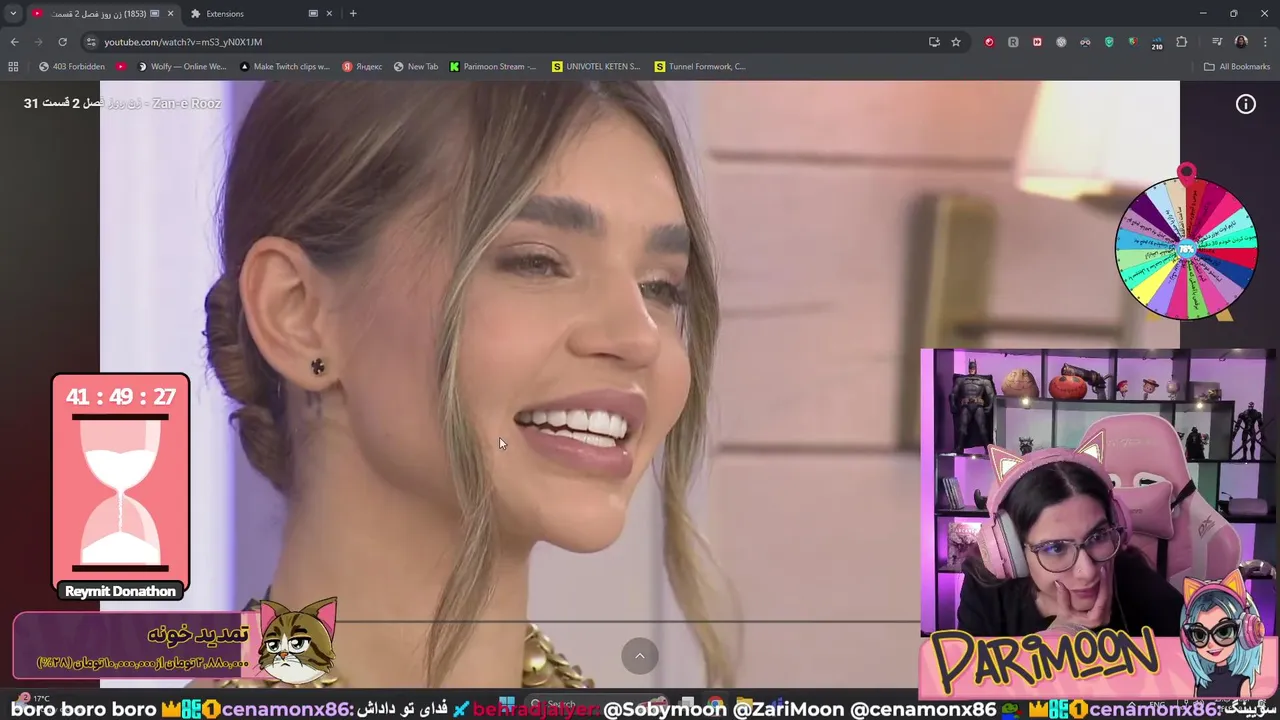1280x720 pixels.
Task: Open the red-green shield extension icon
Action: click(1133, 42)
